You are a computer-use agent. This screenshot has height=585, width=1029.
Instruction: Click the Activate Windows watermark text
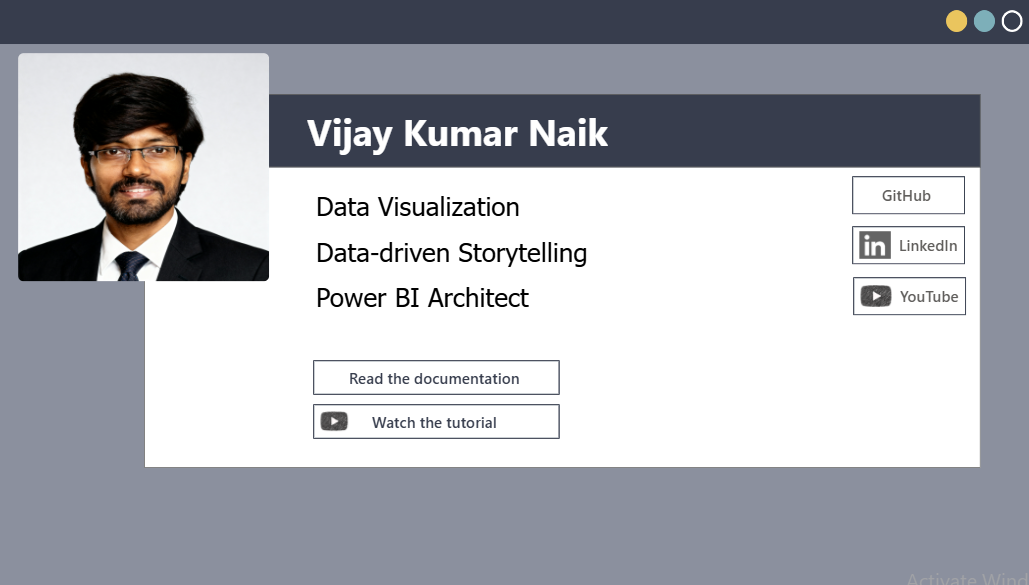point(966,578)
